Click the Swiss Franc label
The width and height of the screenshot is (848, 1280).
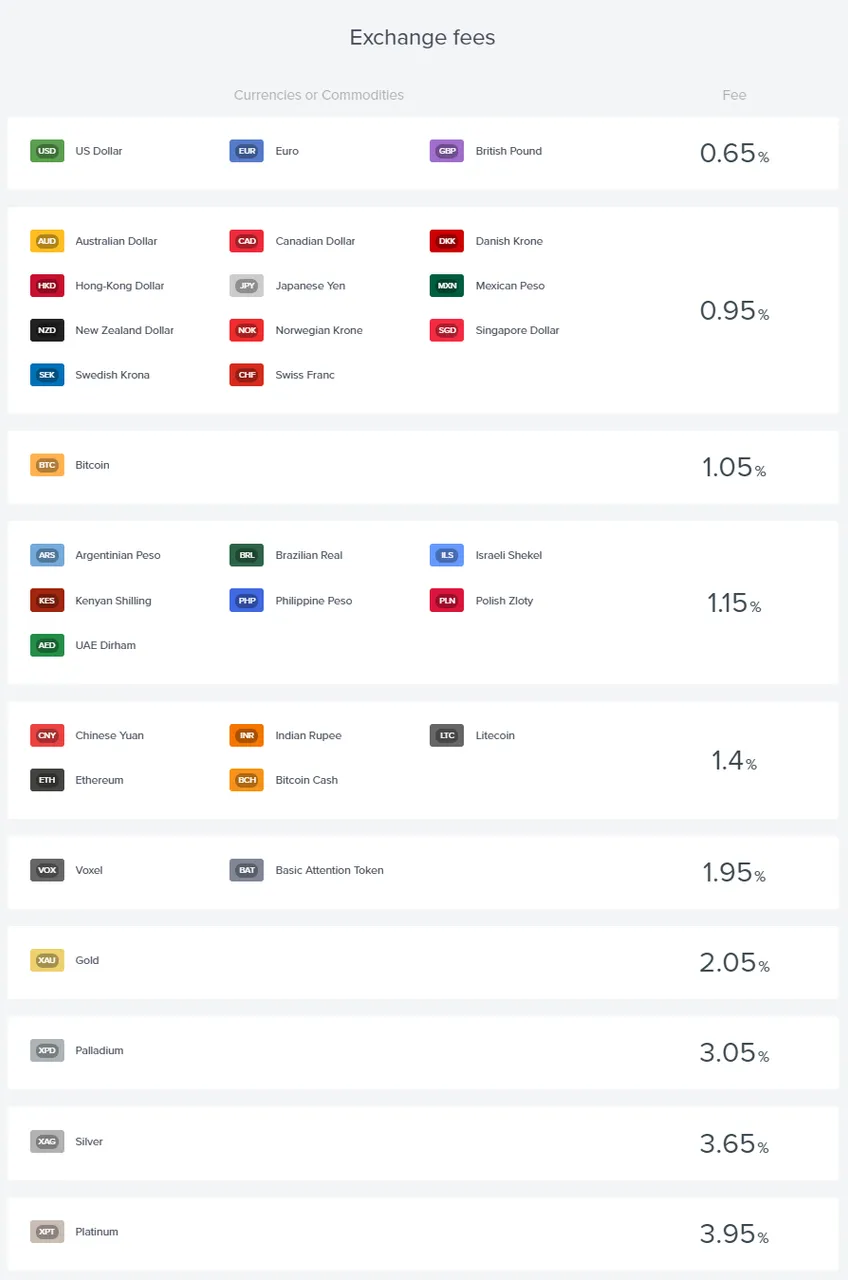pos(305,375)
